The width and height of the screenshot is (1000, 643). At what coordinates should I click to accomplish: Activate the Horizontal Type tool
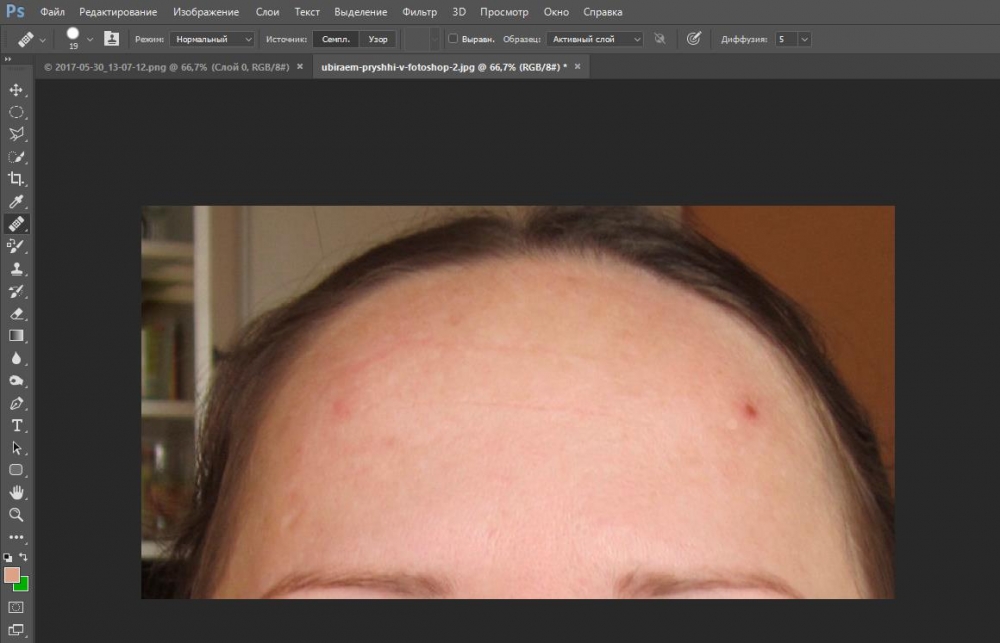[16, 426]
